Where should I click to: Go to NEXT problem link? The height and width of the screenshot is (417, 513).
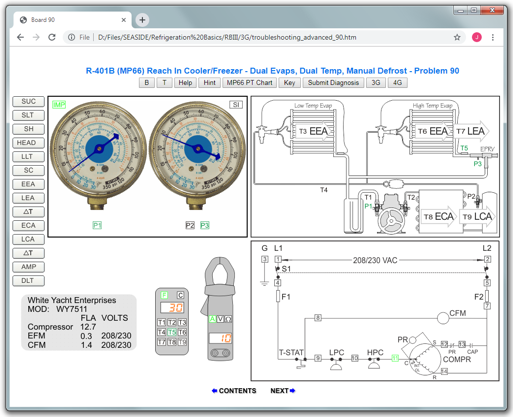tap(283, 391)
